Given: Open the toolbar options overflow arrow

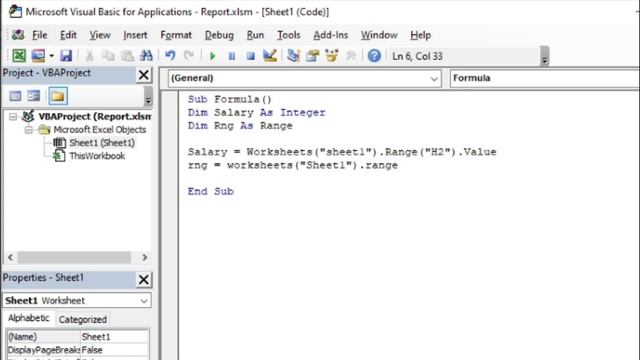Looking at the screenshot, I should [x=544, y=56].
